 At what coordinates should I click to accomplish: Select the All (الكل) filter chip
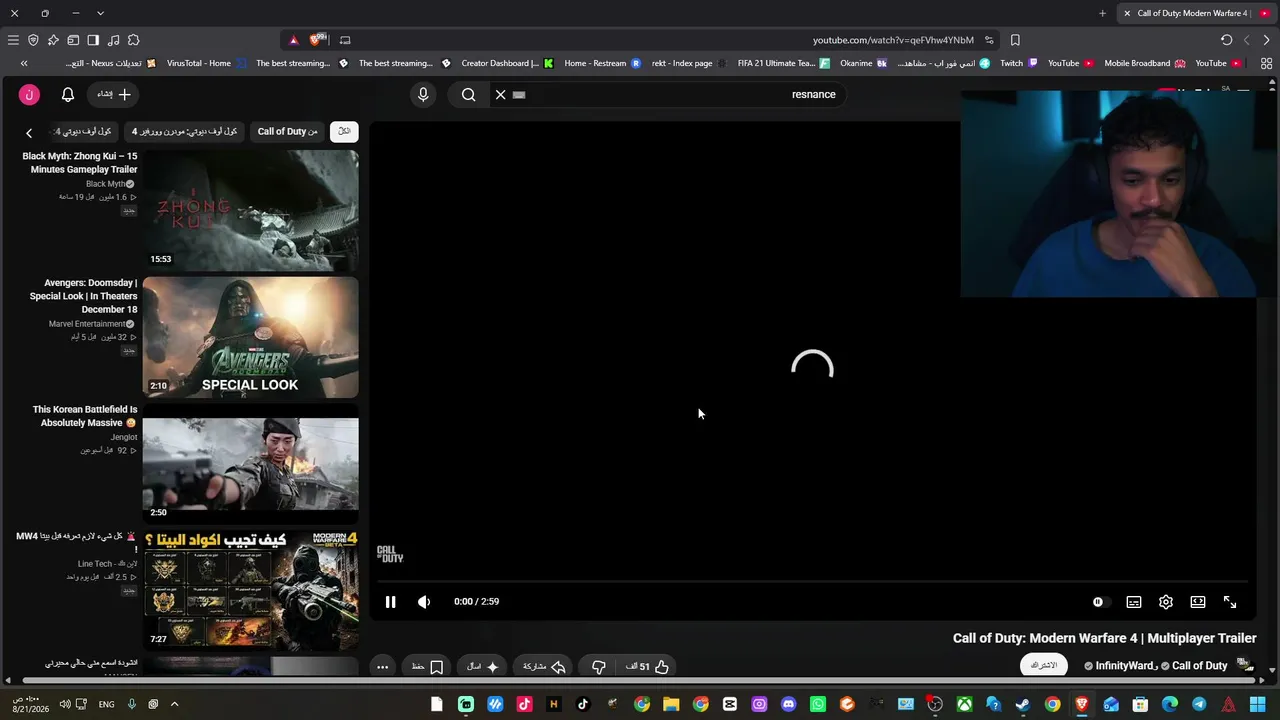(x=344, y=132)
